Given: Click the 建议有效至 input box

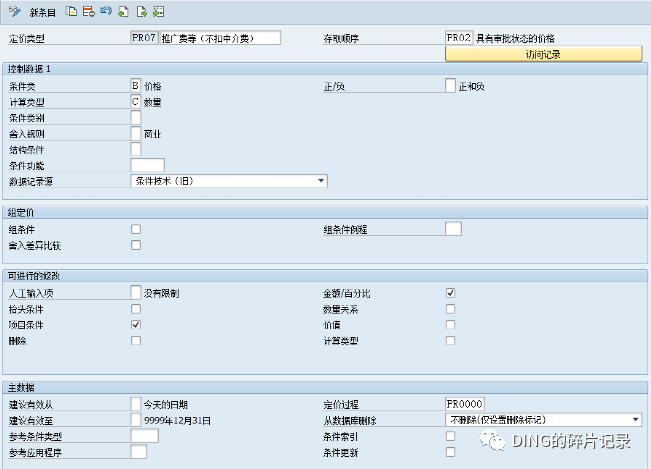Looking at the screenshot, I should pyautogui.click(x=136, y=420).
